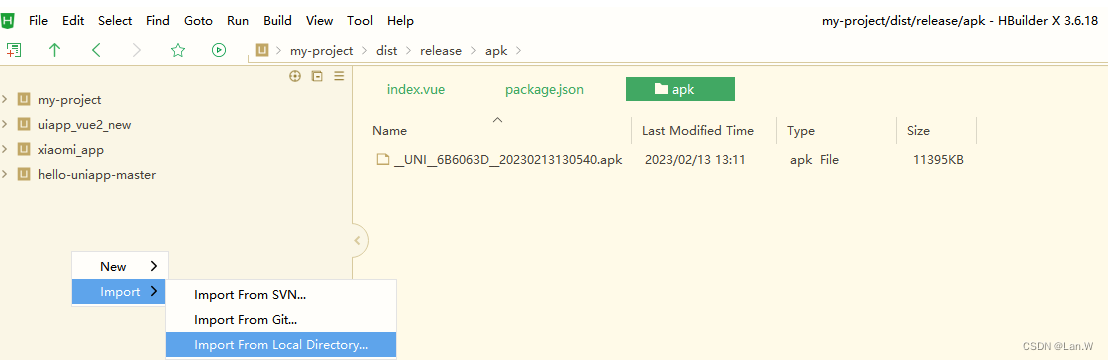Click the green up arrow icon

[54, 50]
